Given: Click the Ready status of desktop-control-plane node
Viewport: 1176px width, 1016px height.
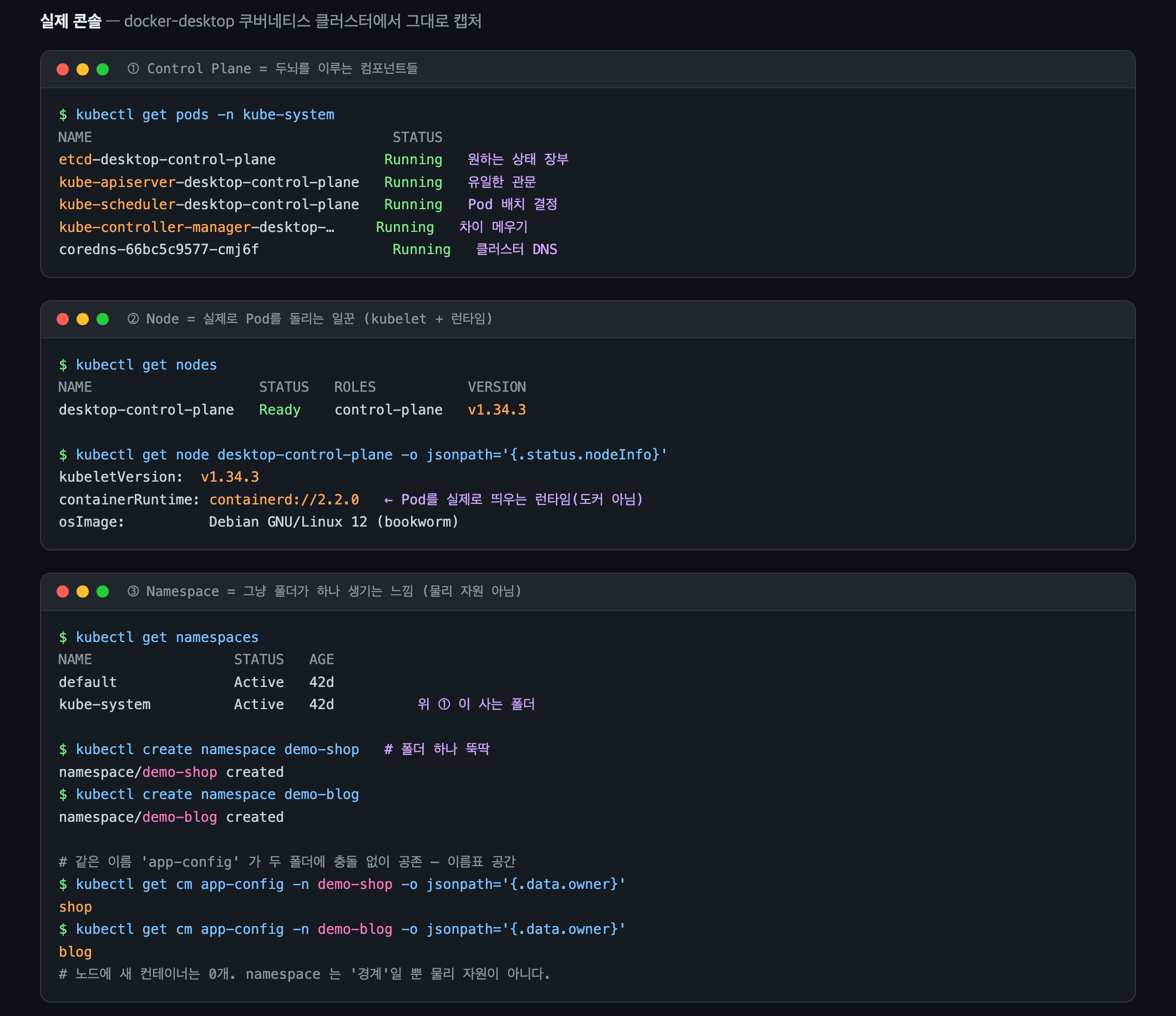Looking at the screenshot, I should point(280,410).
